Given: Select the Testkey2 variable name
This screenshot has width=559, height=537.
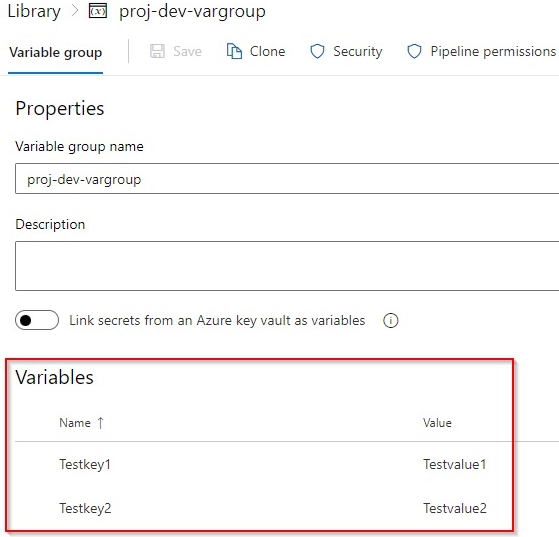Looking at the screenshot, I should coord(85,508).
